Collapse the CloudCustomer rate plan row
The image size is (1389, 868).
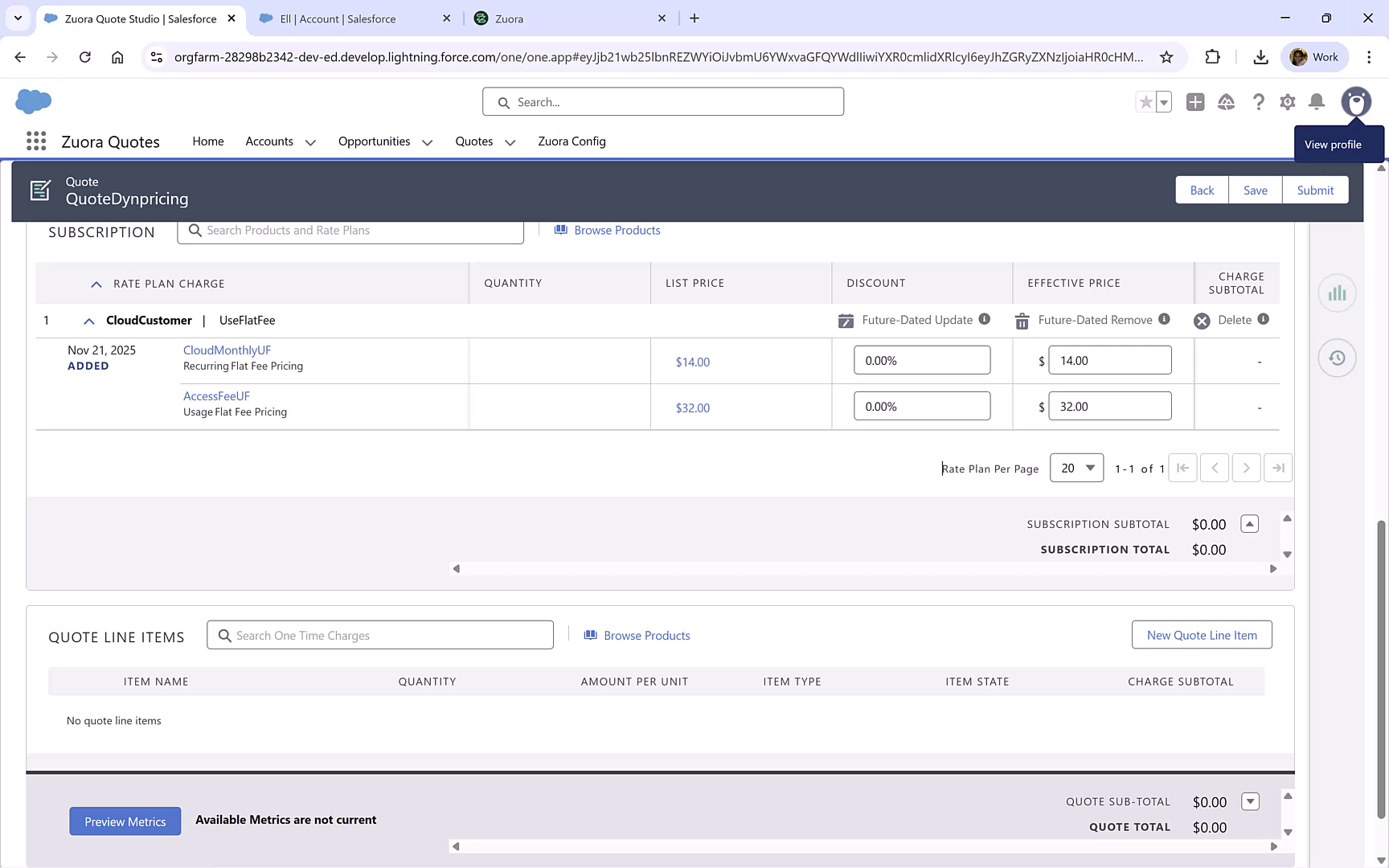click(x=88, y=320)
